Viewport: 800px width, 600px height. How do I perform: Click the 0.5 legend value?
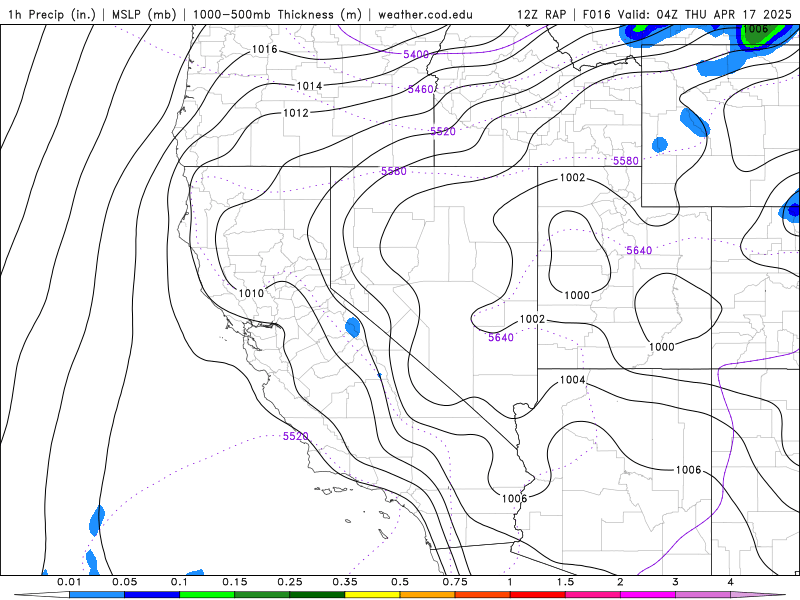[x=400, y=582]
